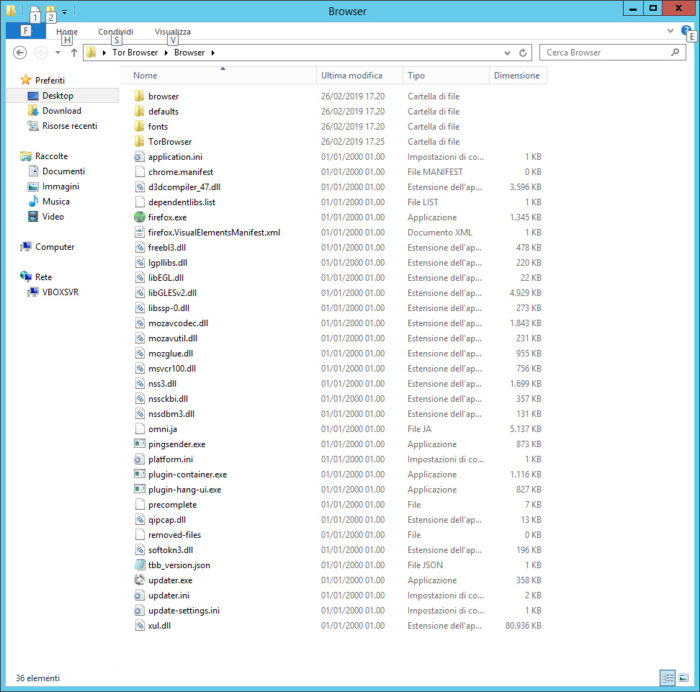Select update-settings.ini file name
The image size is (700, 692).
pyautogui.click(x=184, y=610)
